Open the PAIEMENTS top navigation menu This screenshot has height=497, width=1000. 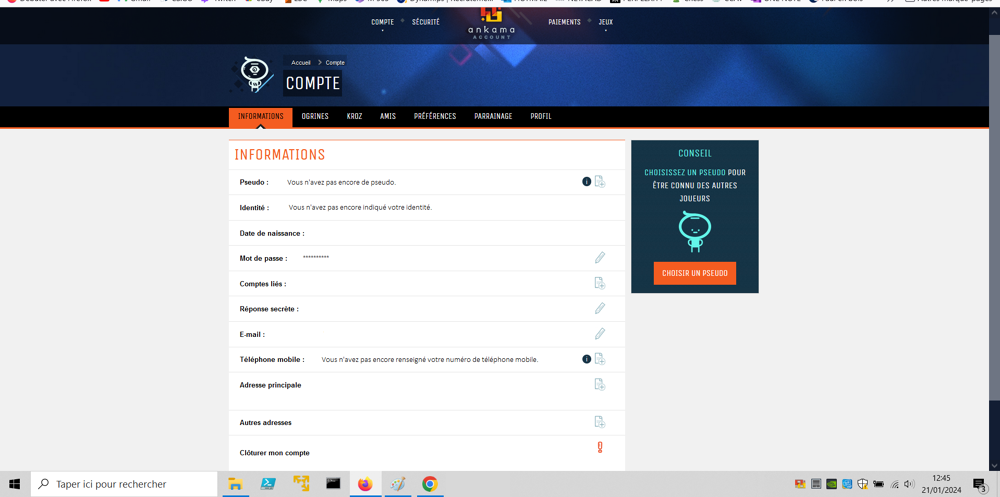pyautogui.click(x=564, y=22)
